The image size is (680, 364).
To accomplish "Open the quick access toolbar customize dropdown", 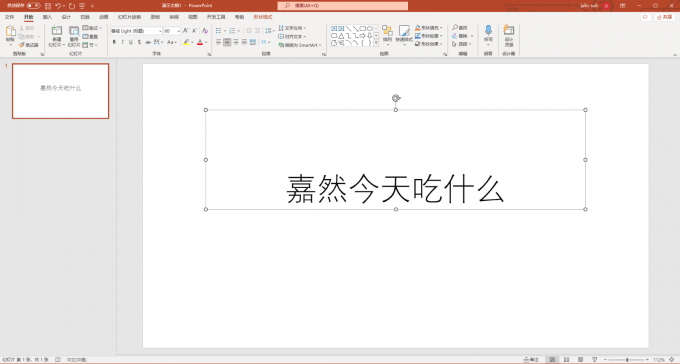I will [x=92, y=6].
